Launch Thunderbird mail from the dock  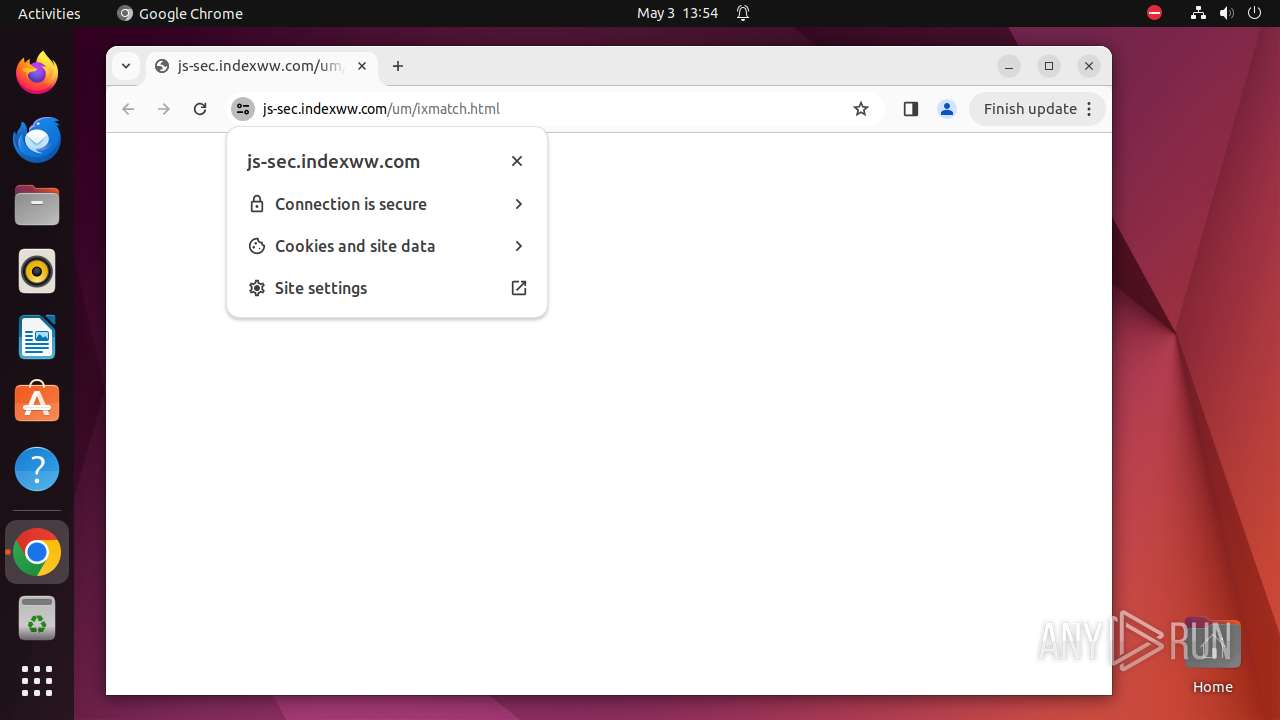coord(37,139)
